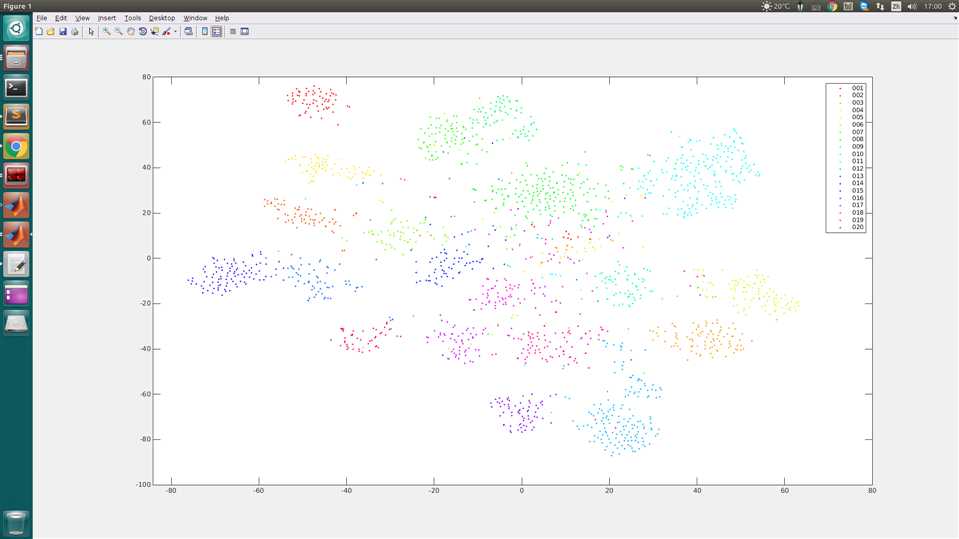Viewport: 959px width, 539px height.
Task: Activate the Brush/Select Data tool
Action: coord(166,31)
